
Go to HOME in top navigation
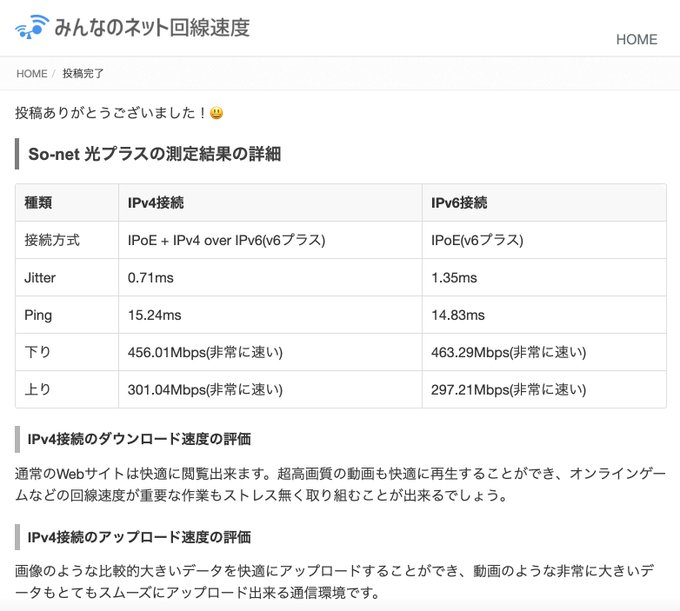point(636,39)
